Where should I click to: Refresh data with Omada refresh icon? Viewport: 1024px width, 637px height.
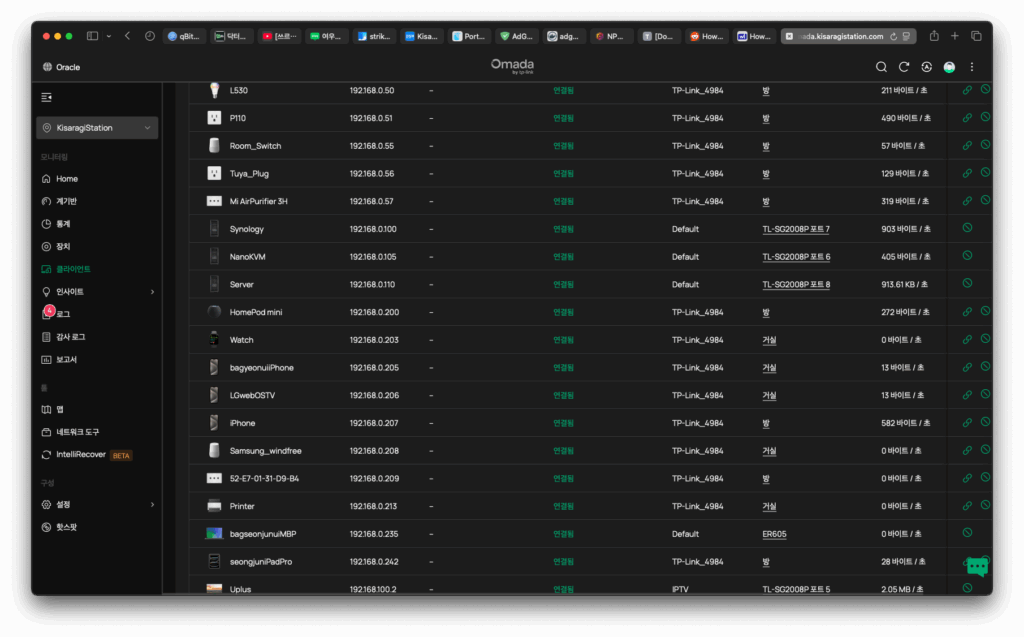pyautogui.click(x=904, y=67)
